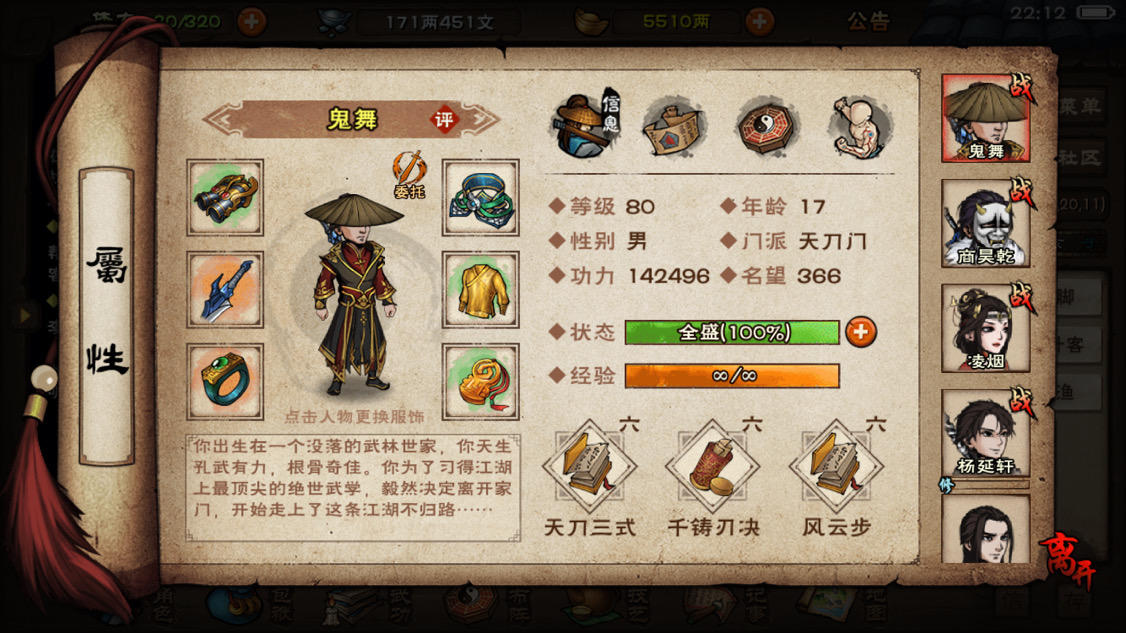The height and width of the screenshot is (633, 1126).
Task: Select the blue blade weapon slot
Action: (x=225, y=290)
